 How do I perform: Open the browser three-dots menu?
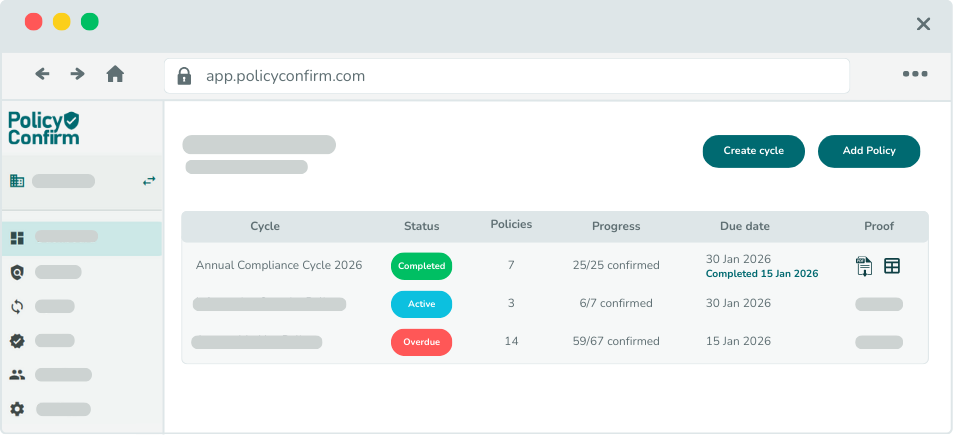(x=915, y=74)
